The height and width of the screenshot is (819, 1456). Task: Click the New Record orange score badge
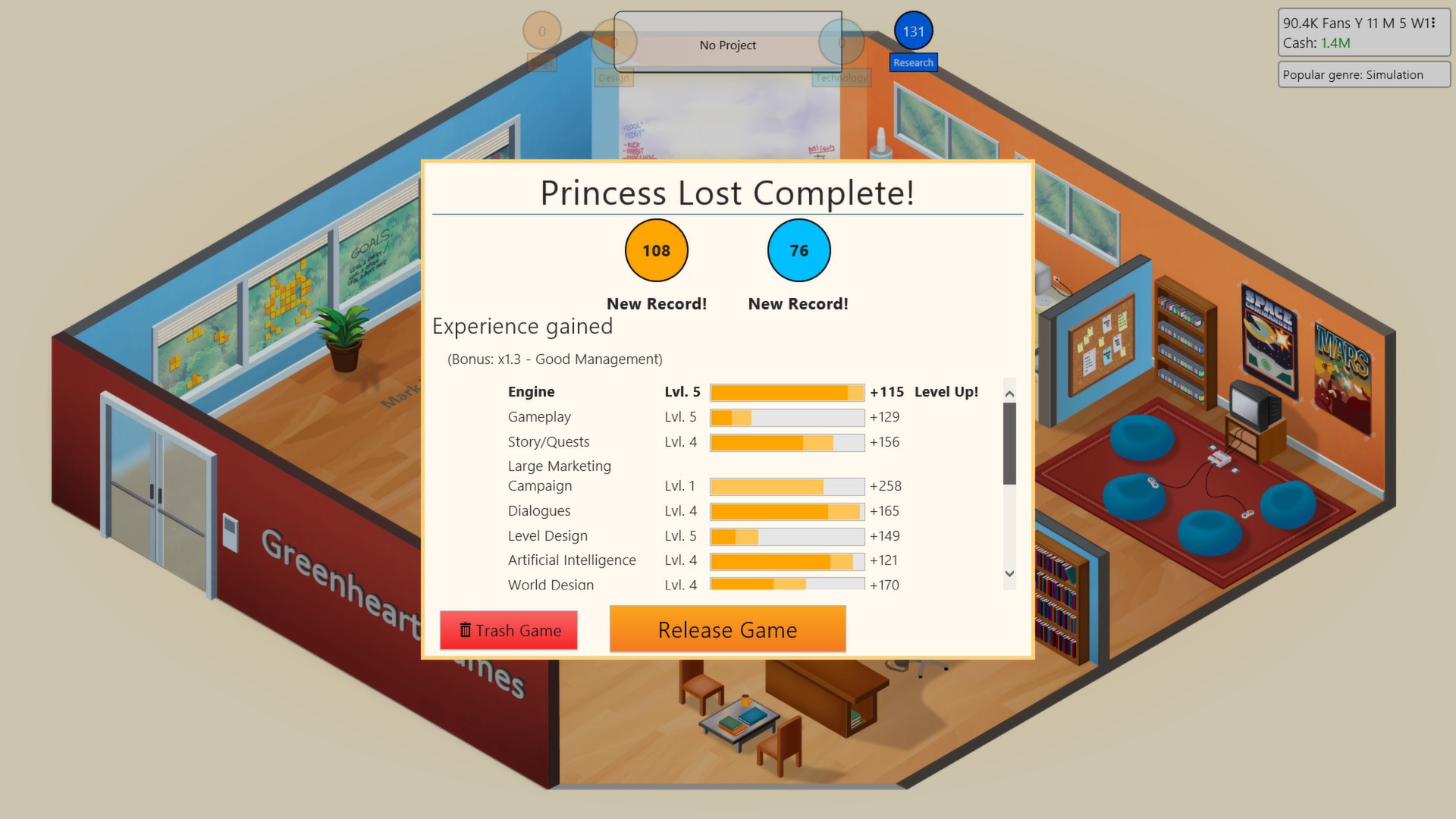click(x=658, y=250)
